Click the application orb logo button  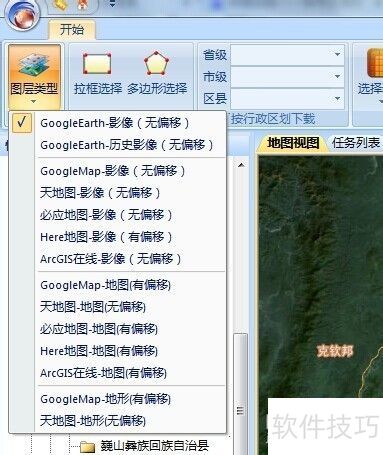pyautogui.click(x=23, y=14)
